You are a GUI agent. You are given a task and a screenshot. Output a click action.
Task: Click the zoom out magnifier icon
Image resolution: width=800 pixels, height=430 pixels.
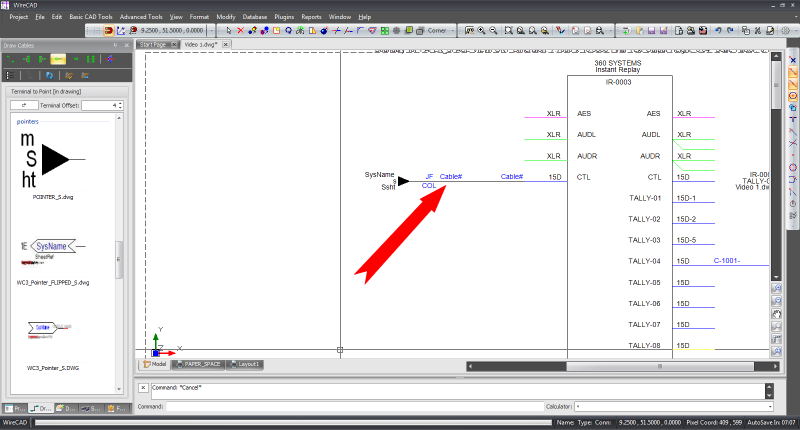(x=493, y=31)
